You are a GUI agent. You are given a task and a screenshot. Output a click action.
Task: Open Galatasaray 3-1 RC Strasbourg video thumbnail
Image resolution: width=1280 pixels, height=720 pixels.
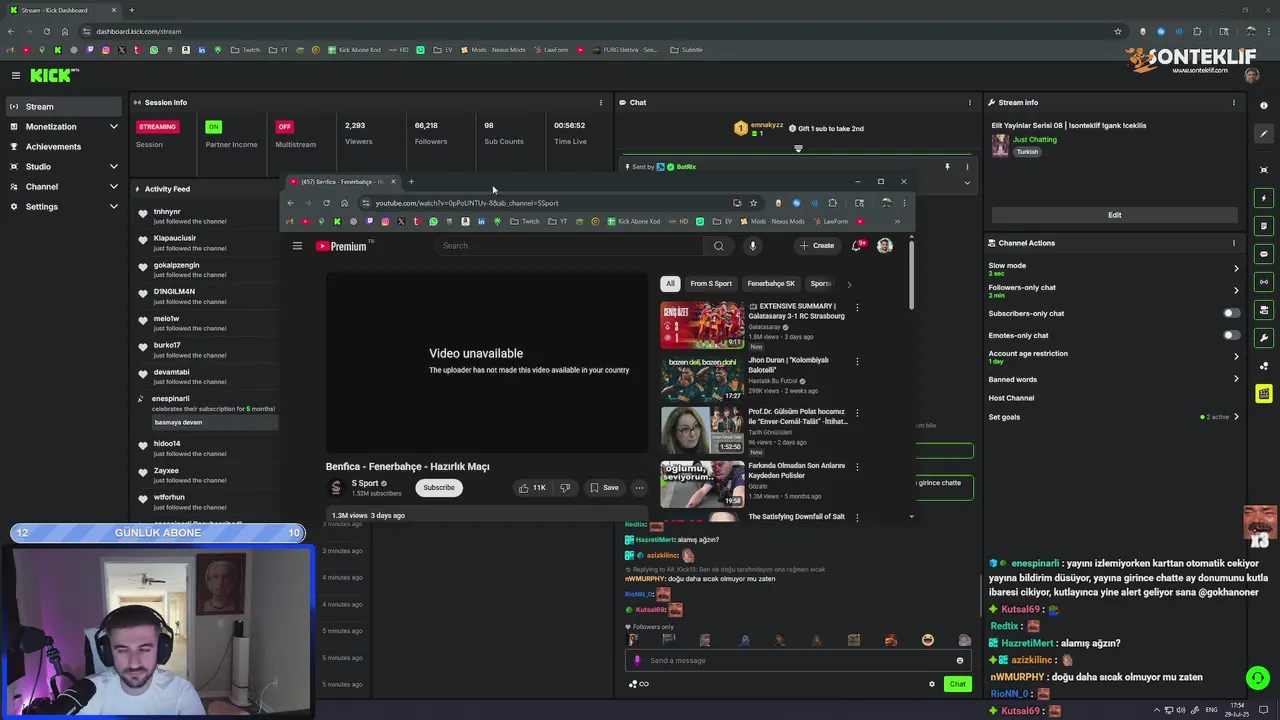point(702,325)
